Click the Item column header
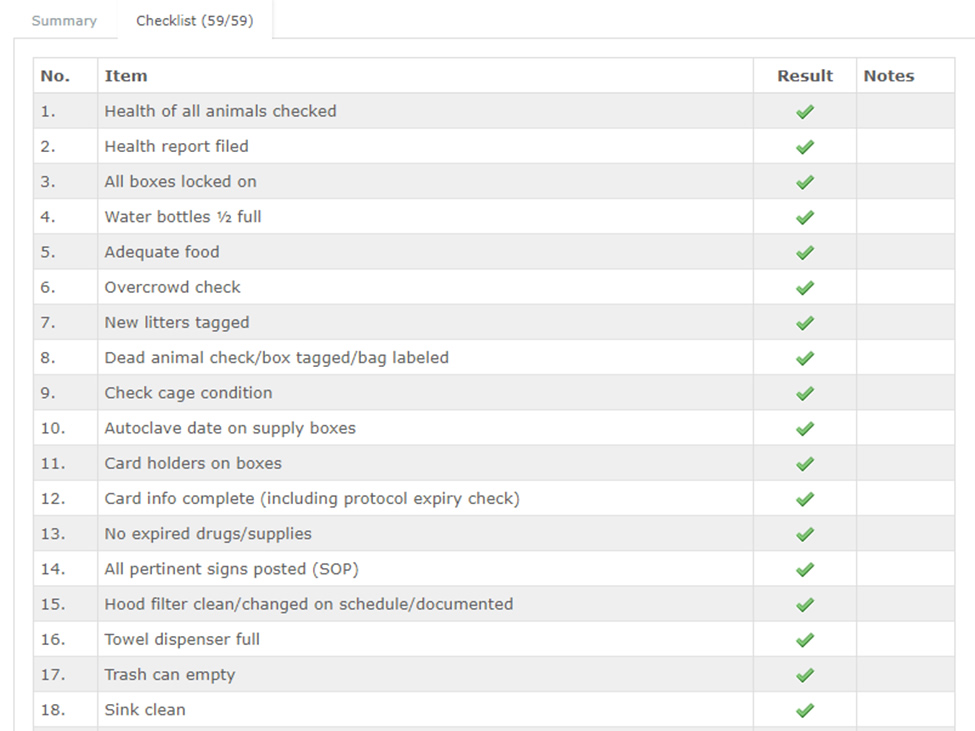975x731 pixels. tap(126, 76)
